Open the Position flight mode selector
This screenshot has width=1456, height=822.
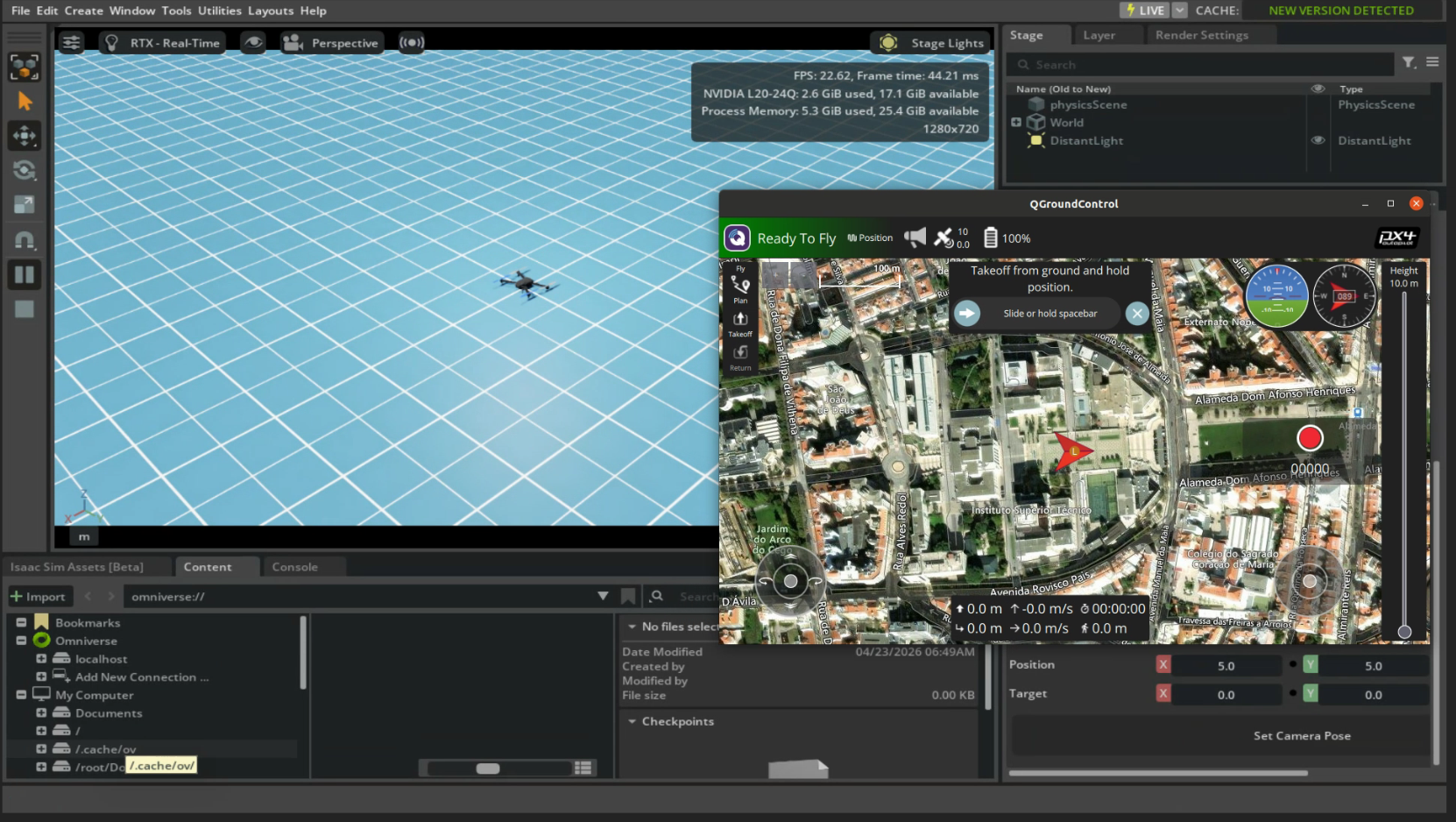click(x=870, y=238)
